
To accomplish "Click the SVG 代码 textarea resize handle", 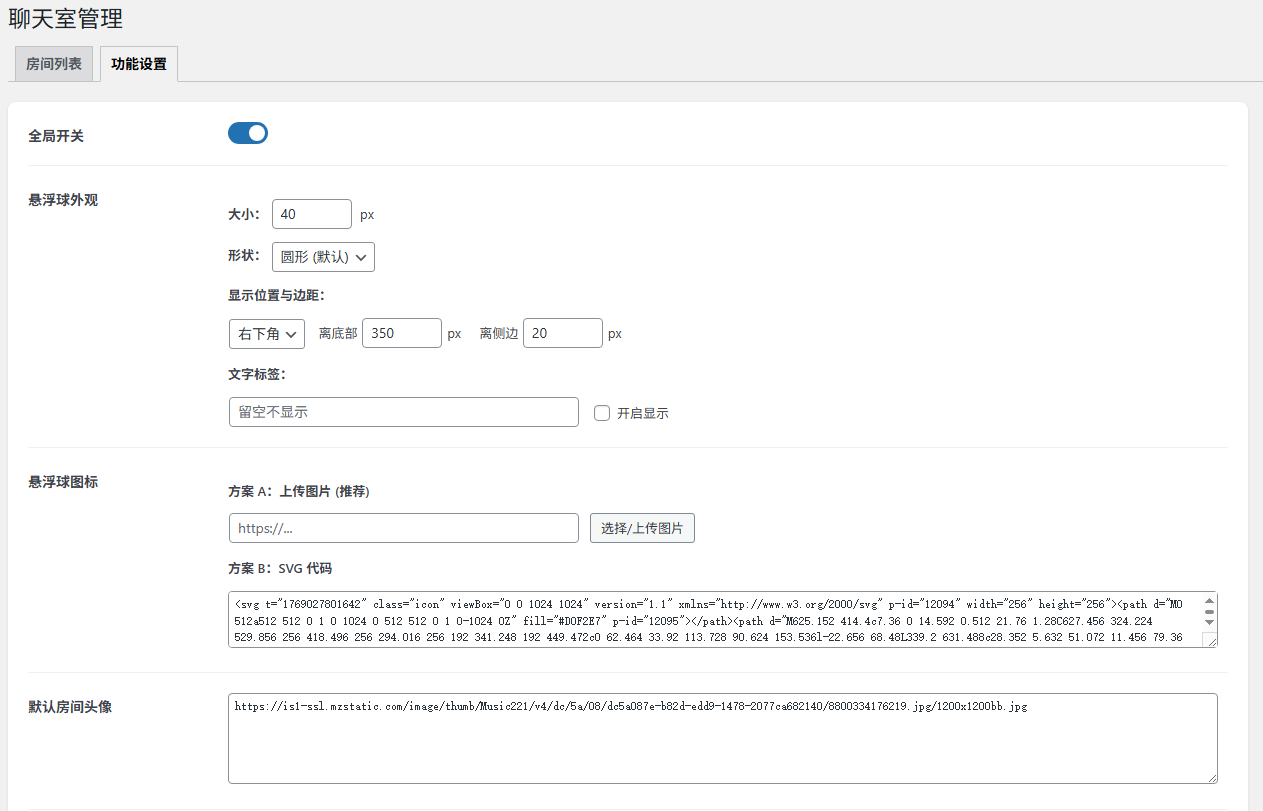I will pos(1211,641).
